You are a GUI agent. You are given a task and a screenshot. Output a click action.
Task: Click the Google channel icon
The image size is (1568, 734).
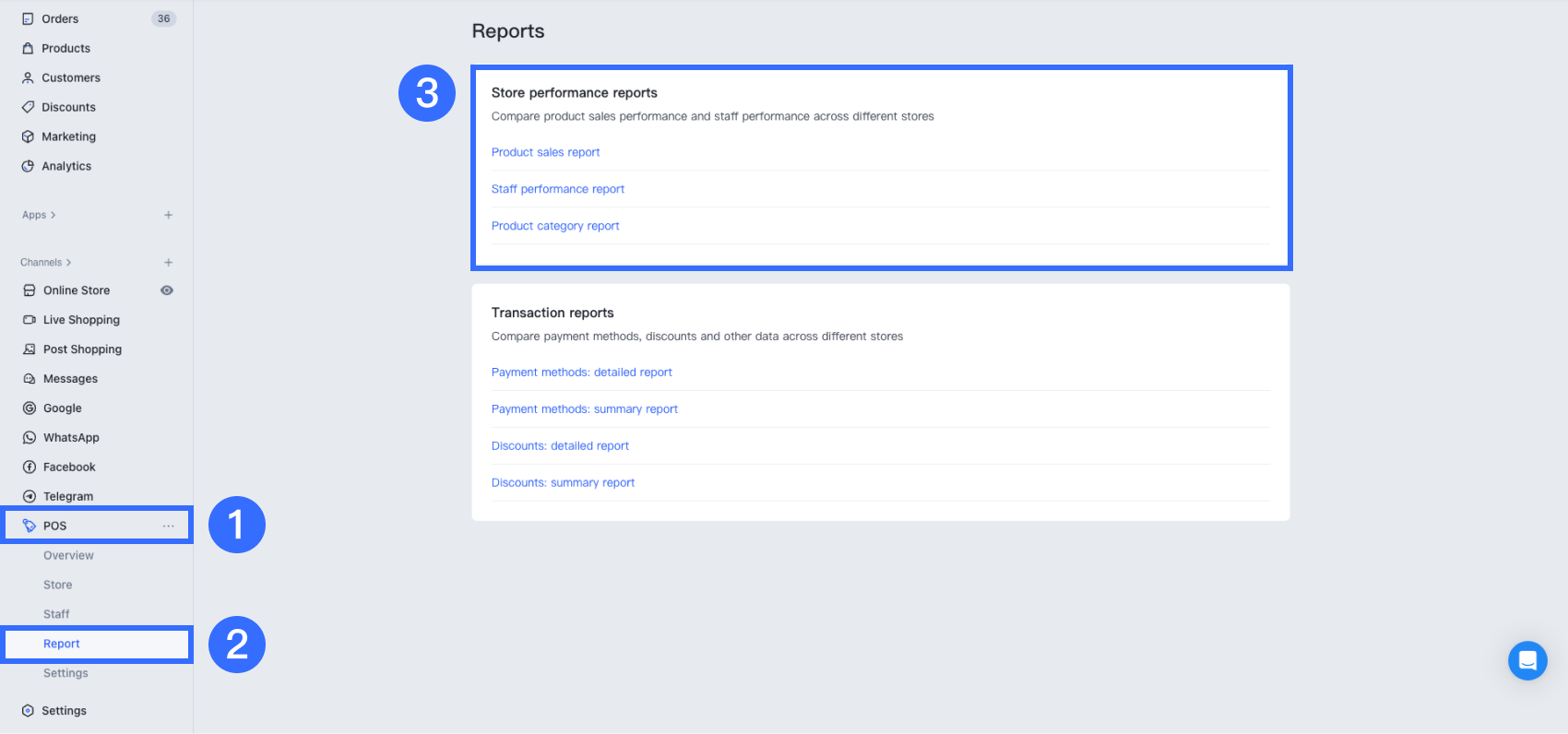(30, 408)
